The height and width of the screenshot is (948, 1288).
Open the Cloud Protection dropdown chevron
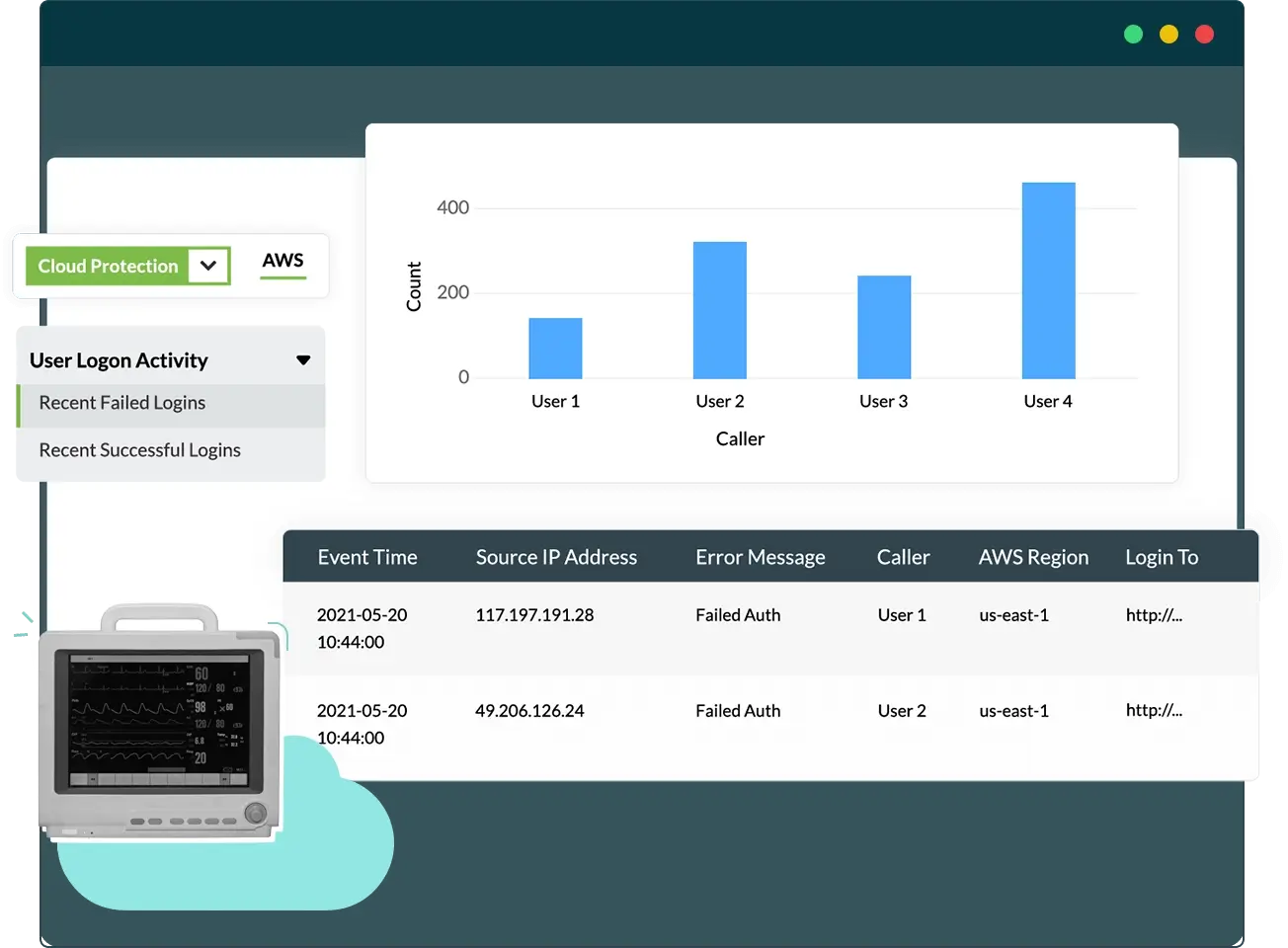coord(208,266)
